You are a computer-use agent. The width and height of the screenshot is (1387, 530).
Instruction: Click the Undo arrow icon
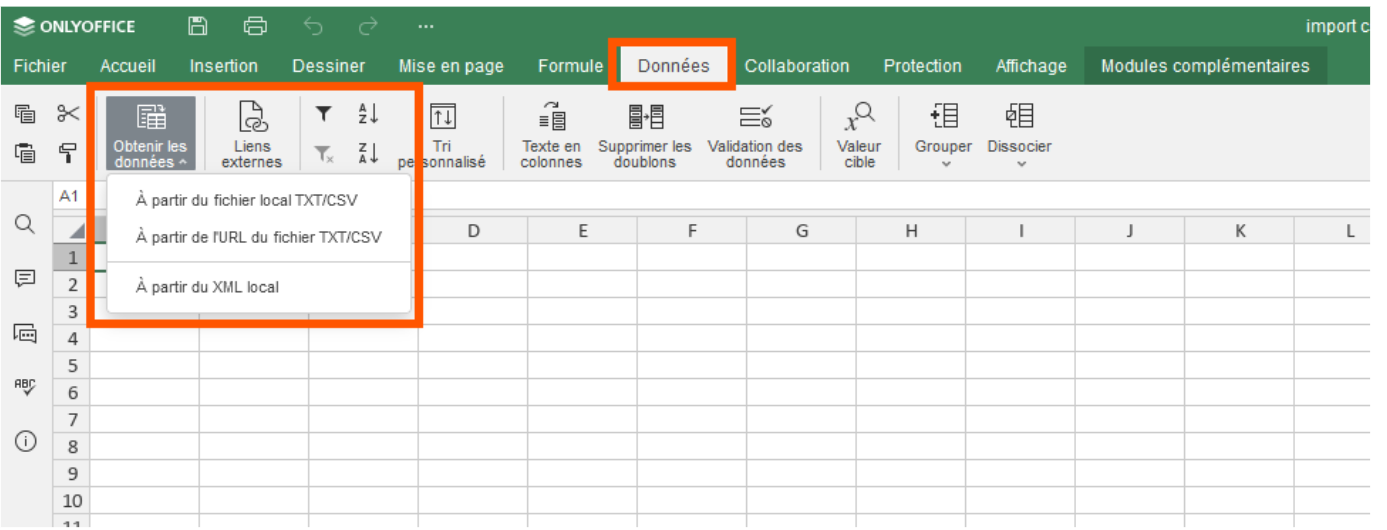coord(312,27)
